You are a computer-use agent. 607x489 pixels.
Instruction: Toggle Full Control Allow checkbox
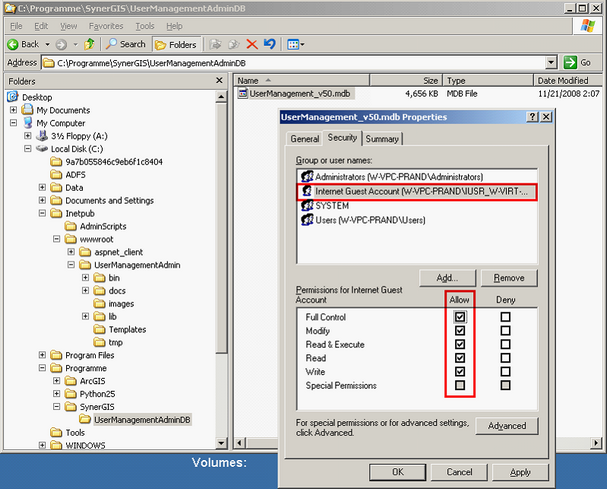point(460,317)
